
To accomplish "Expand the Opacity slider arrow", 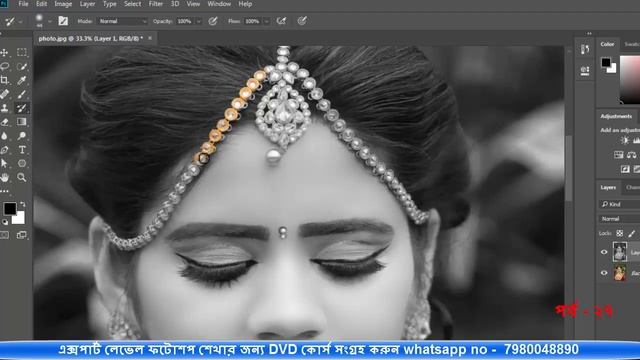I will pyautogui.click(x=199, y=21).
